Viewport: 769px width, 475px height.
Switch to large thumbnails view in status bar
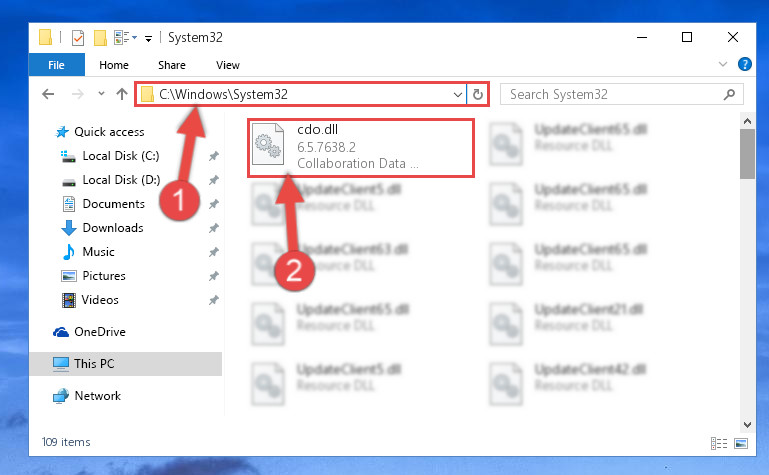tap(741, 443)
